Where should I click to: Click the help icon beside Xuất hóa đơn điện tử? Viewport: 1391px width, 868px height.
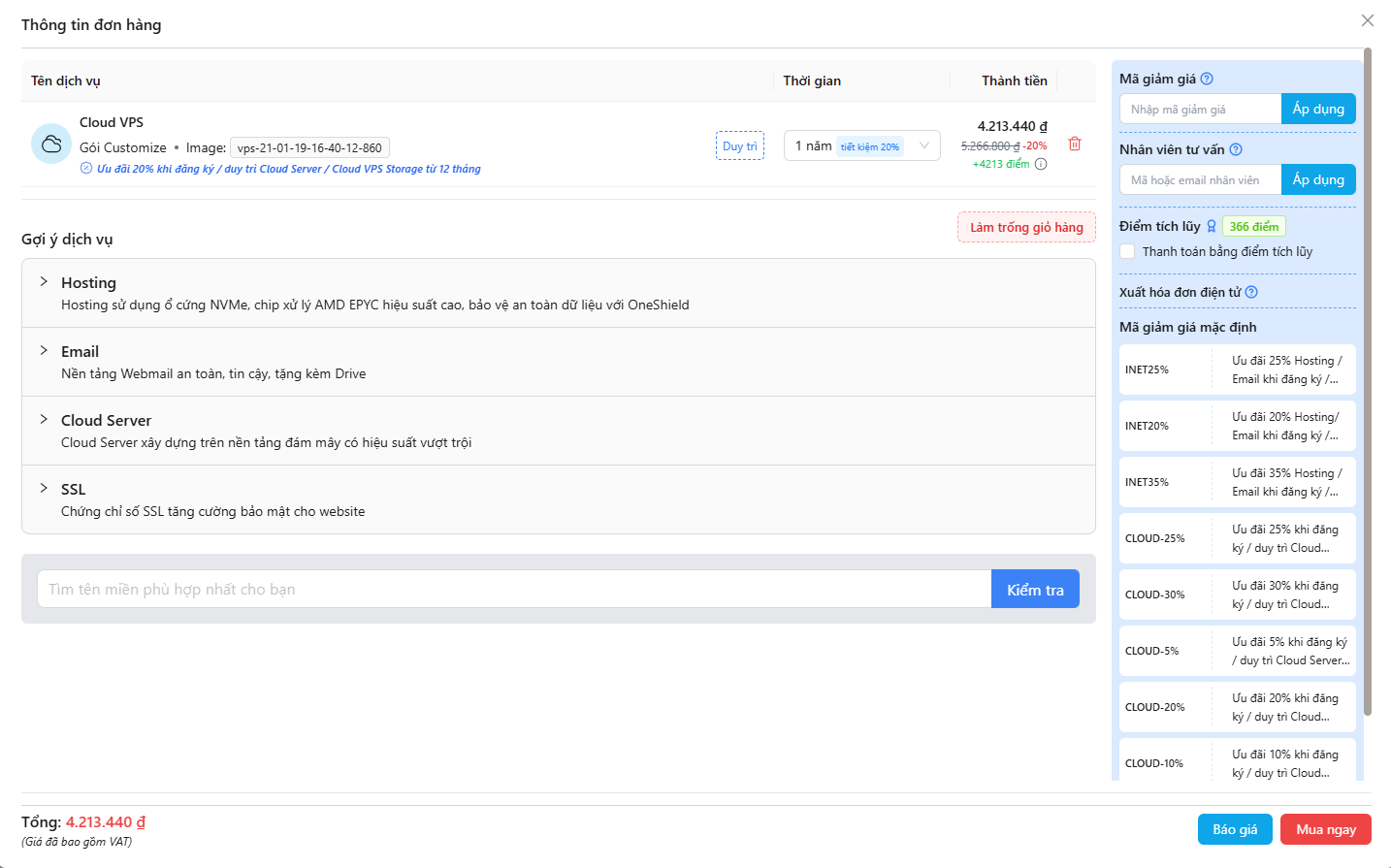(1251, 292)
